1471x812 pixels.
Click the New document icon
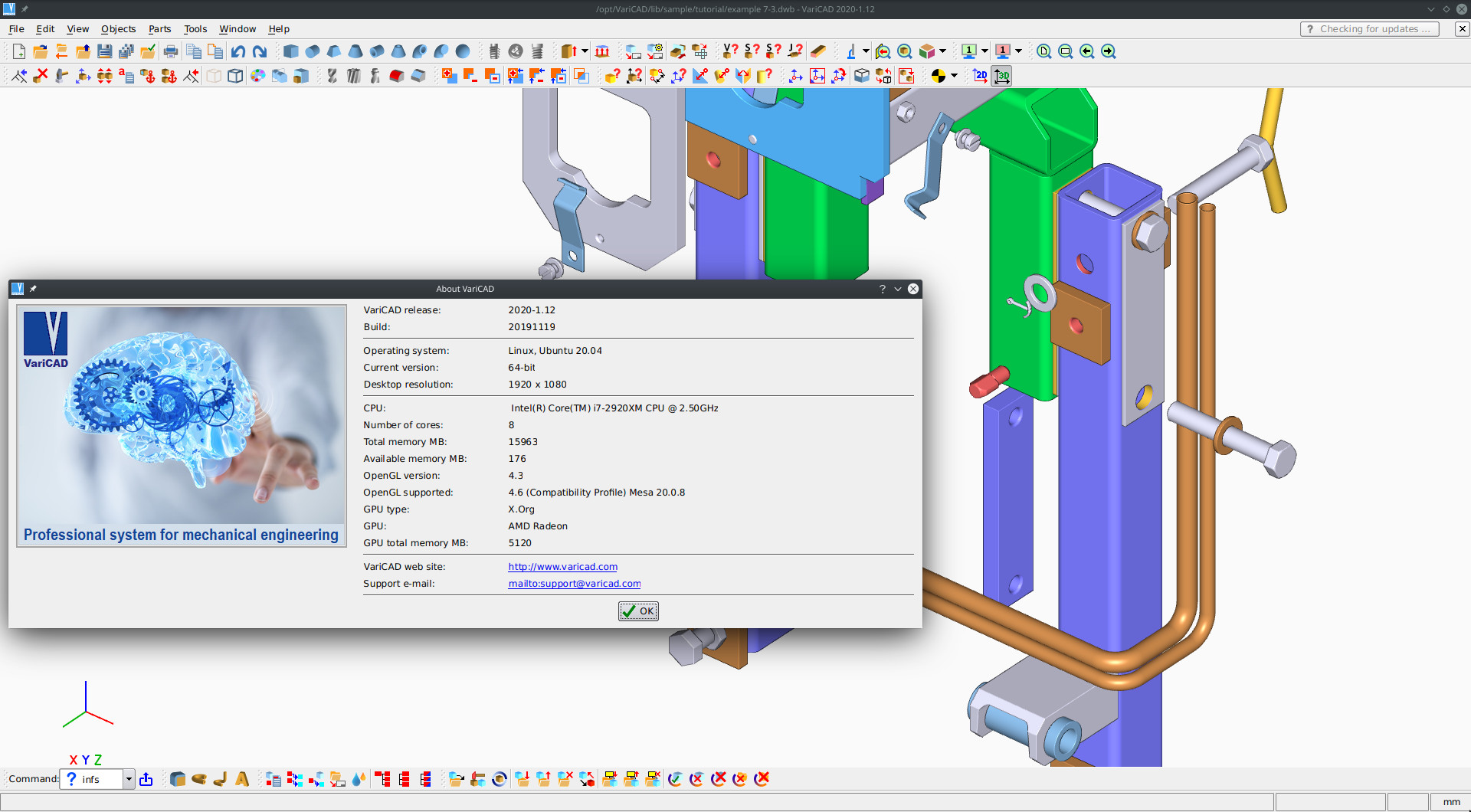click(19, 51)
